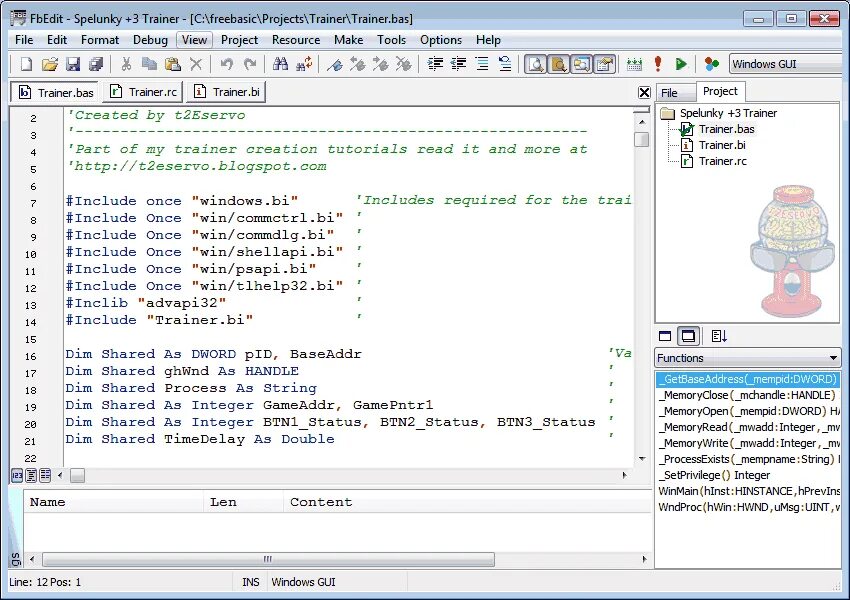Screen dimensions: 850x600
Task: Click the Delete X icon in toolbar
Action: 196,64
